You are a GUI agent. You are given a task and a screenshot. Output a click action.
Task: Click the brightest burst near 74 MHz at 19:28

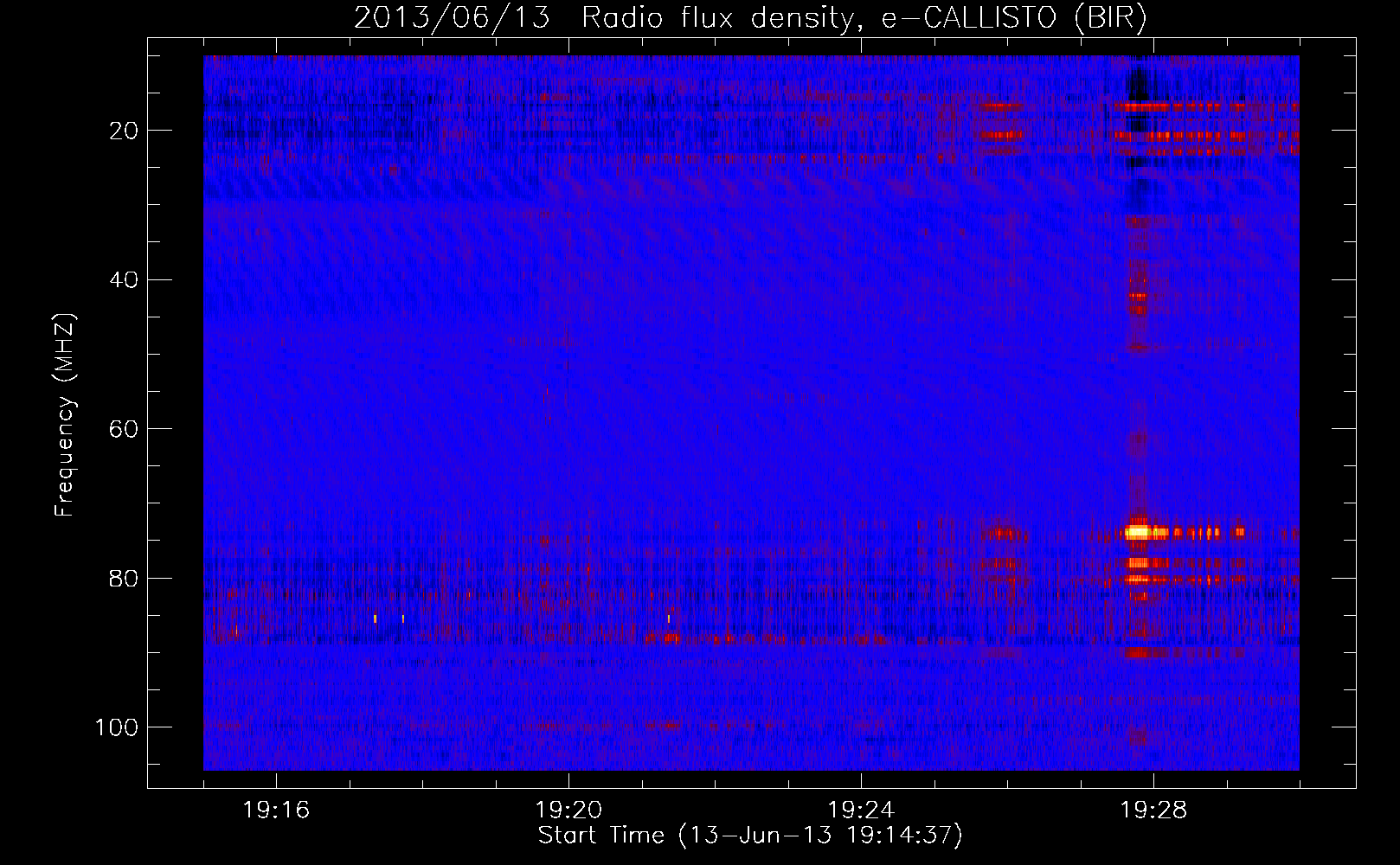click(x=1139, y=532)
